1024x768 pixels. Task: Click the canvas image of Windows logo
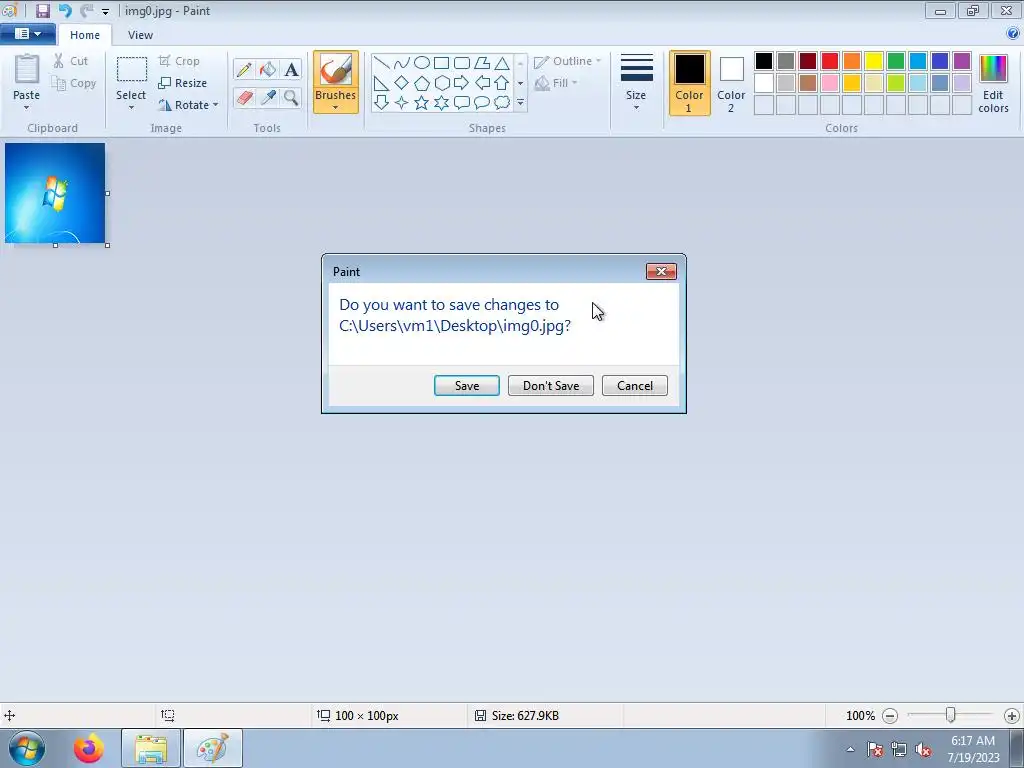coord(55,193)
